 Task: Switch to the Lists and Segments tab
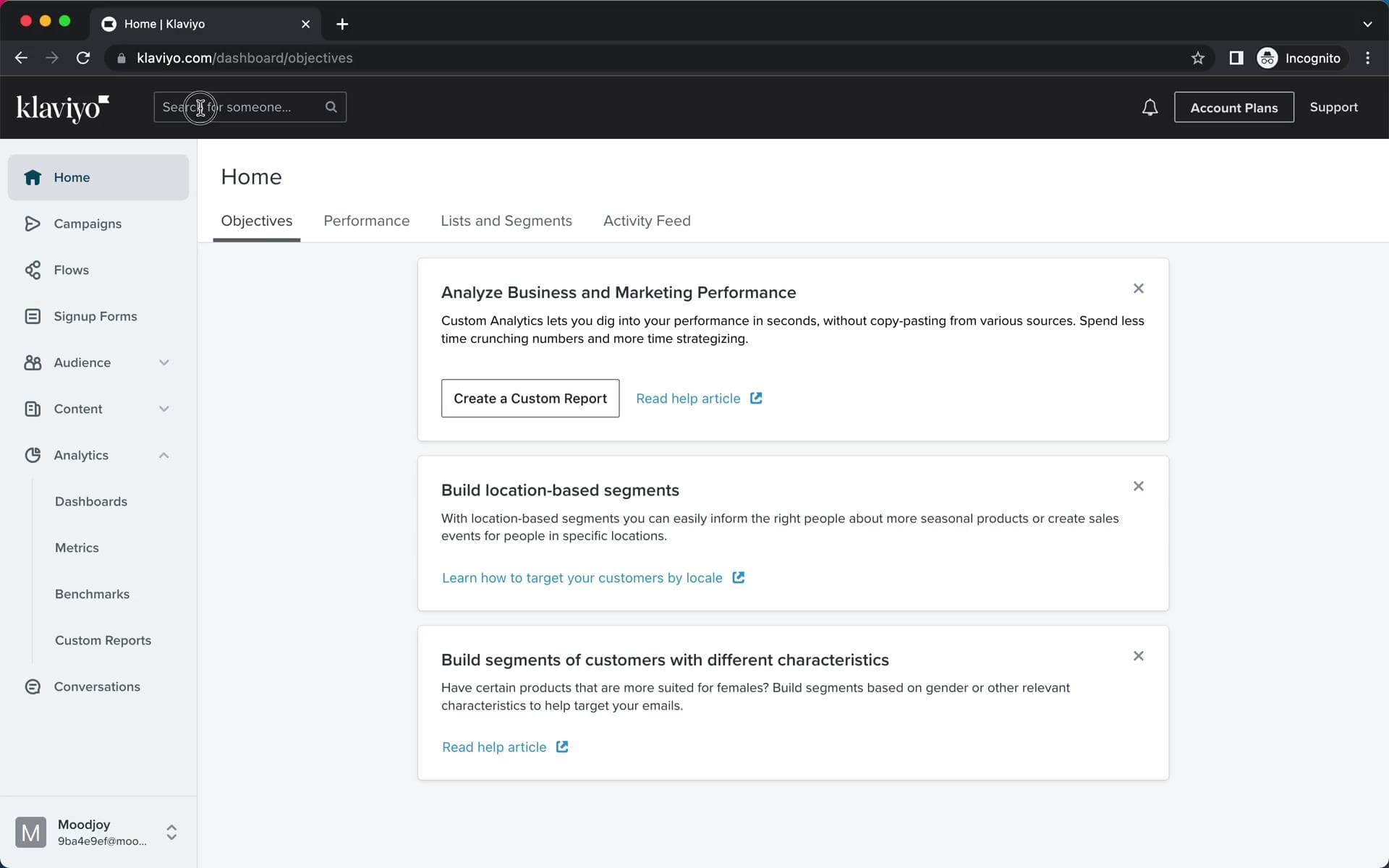pyautogui.click(x=506, y=221)
